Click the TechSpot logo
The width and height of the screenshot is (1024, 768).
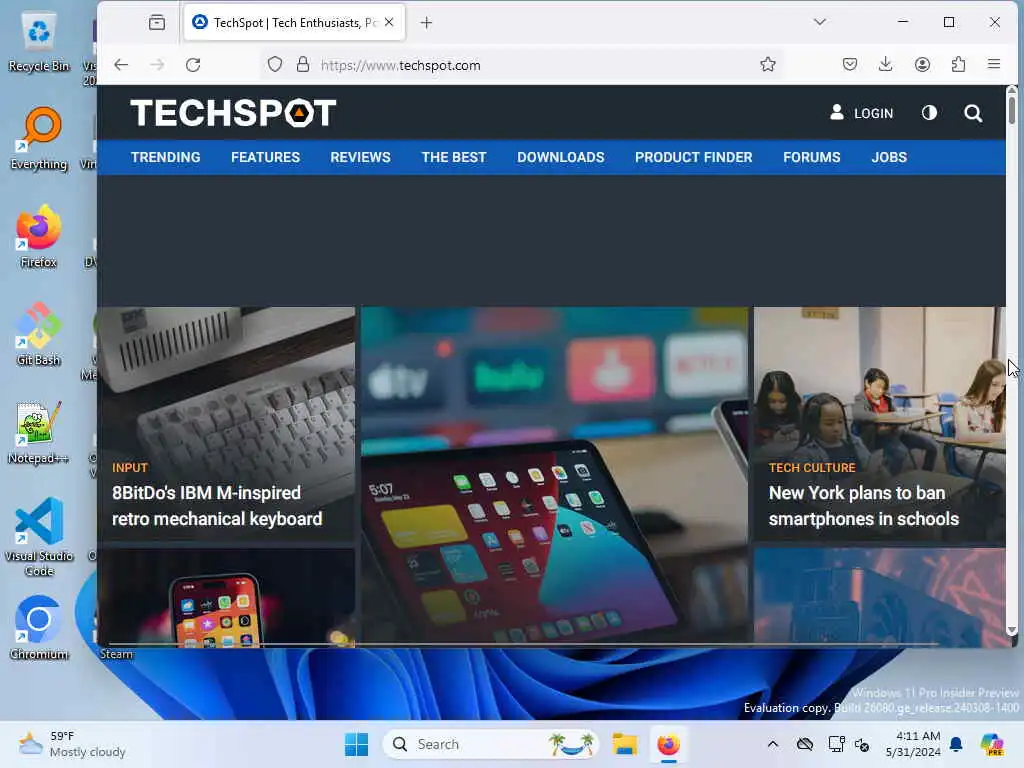click(233, 113)
